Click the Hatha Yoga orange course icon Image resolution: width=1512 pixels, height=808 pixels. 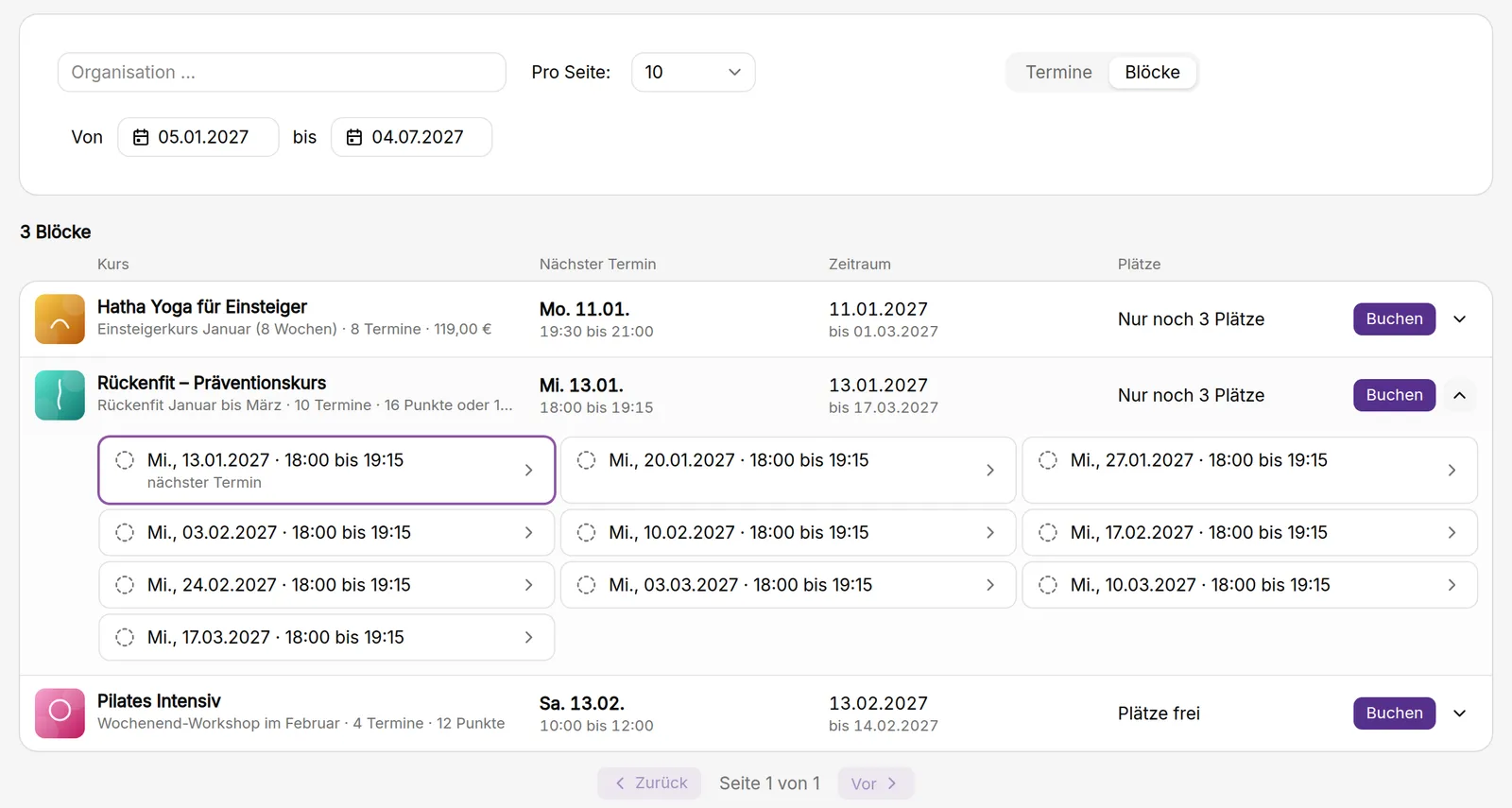60,319
